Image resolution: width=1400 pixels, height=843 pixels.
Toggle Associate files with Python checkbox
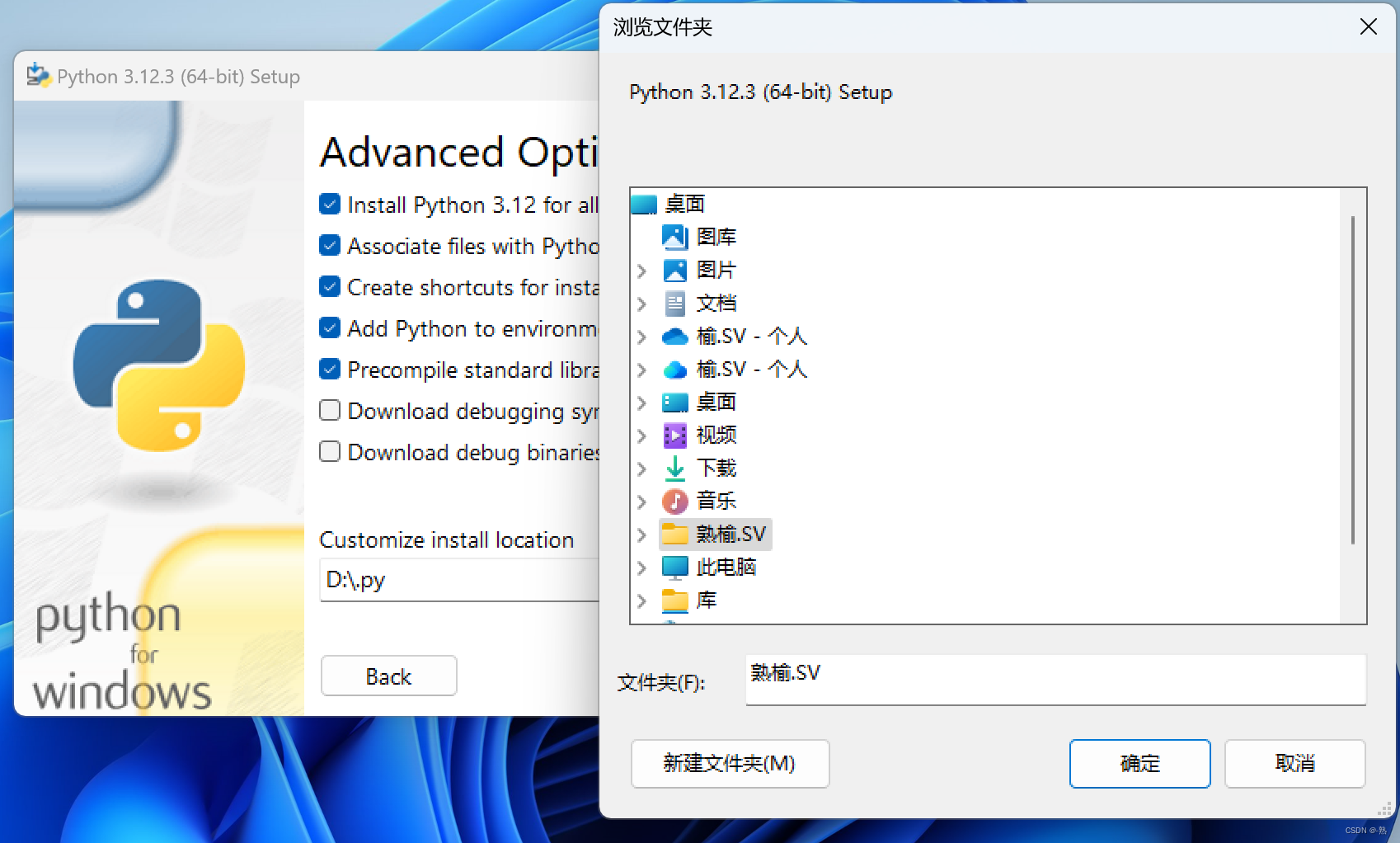(330, 246)
